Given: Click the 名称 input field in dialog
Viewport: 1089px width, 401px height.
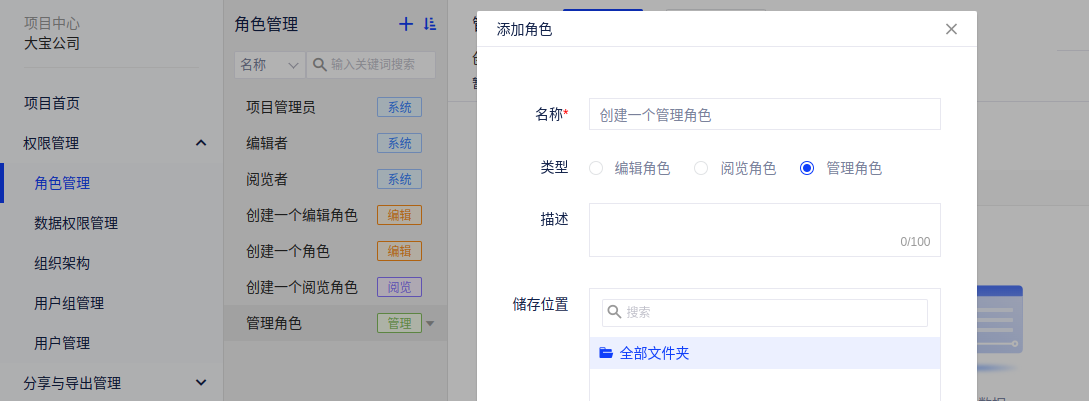Looking at the screenshot, I should pos(764,114).
